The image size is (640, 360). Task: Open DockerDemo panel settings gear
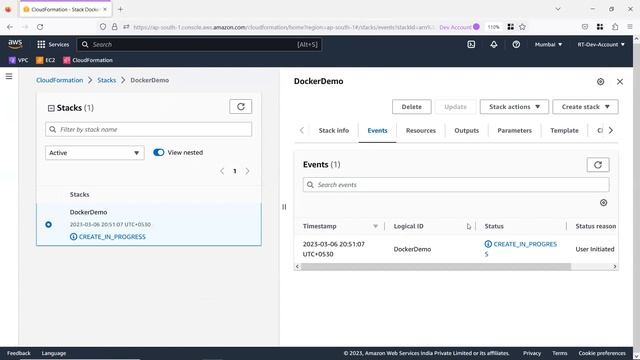click(x=600, y=82)
